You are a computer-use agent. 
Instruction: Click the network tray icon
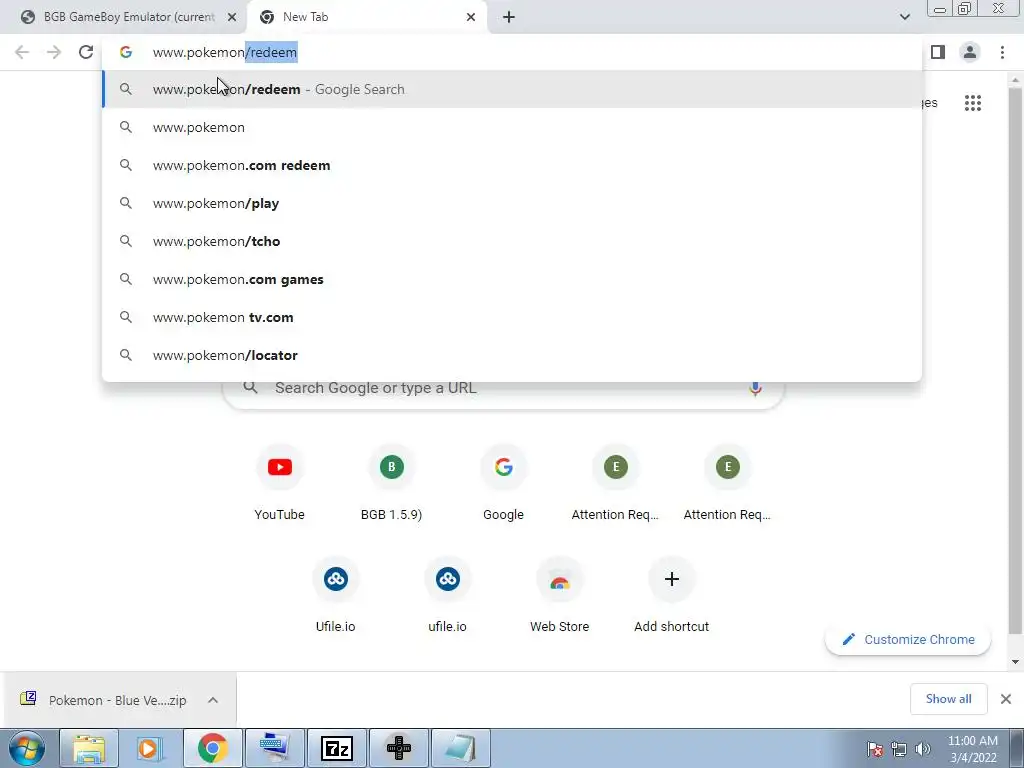899,749
